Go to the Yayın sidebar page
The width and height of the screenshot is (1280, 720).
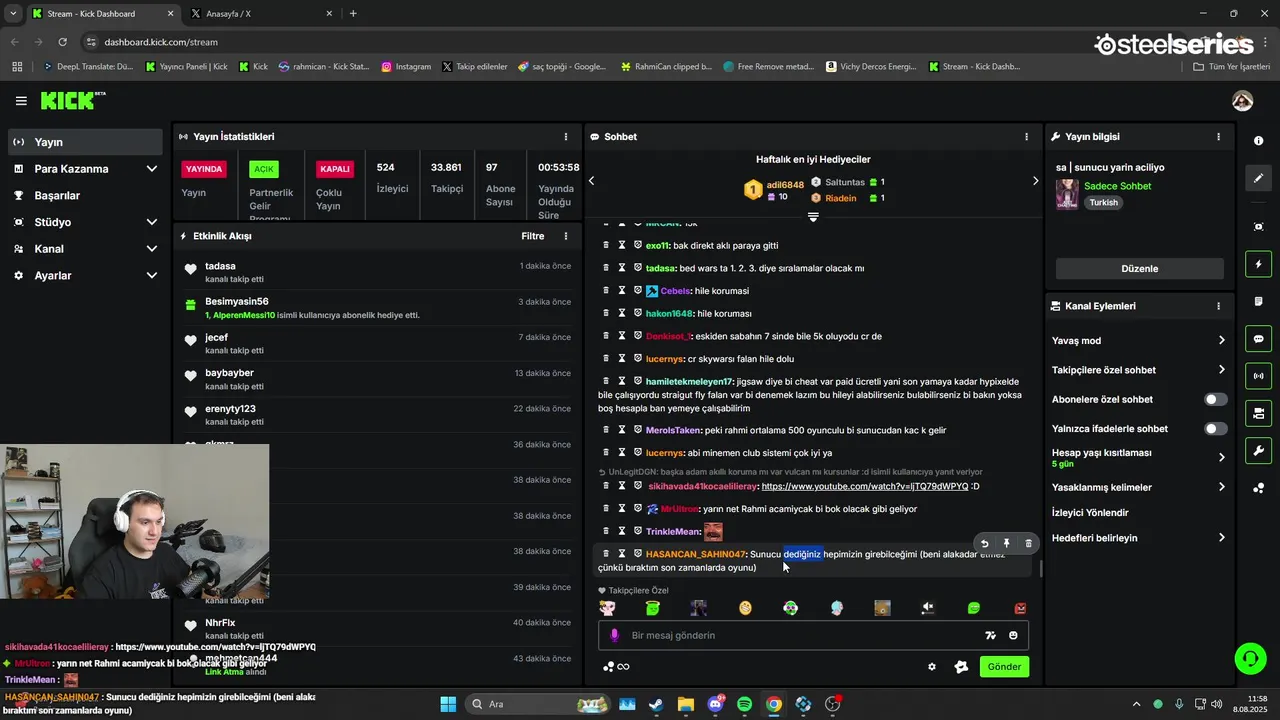85,142
